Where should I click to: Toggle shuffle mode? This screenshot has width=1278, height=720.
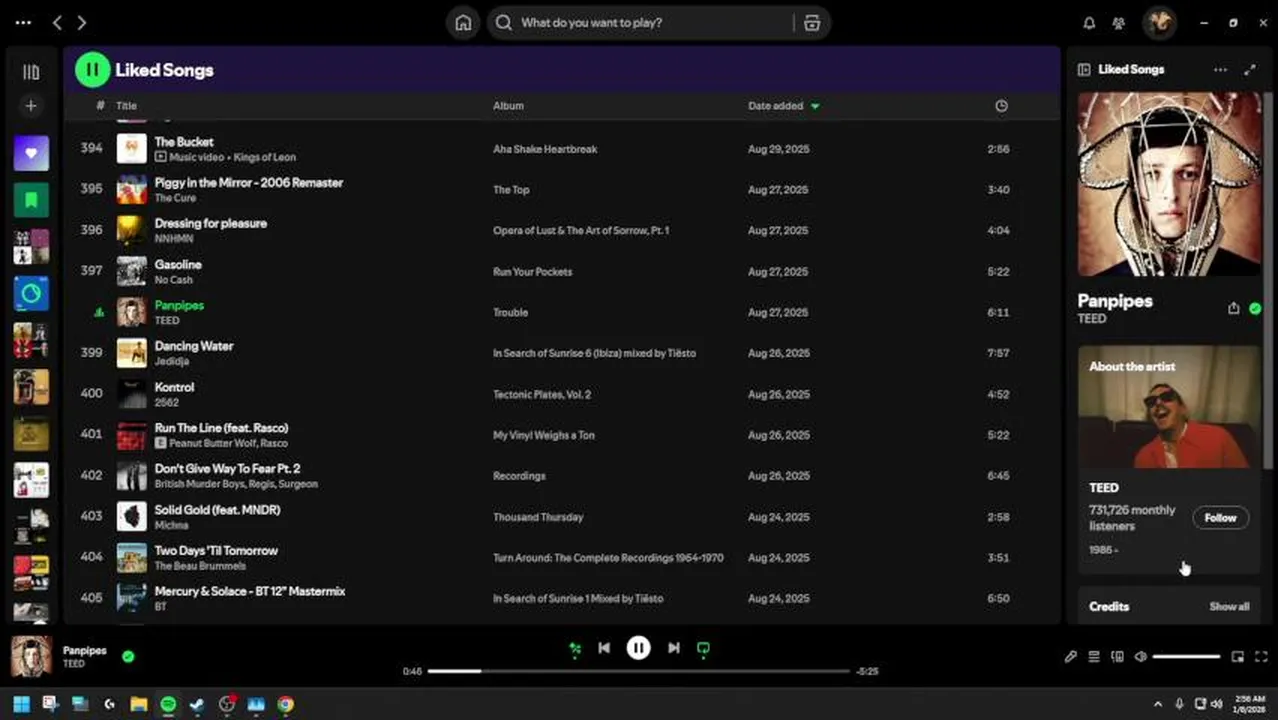pos(575,648)
